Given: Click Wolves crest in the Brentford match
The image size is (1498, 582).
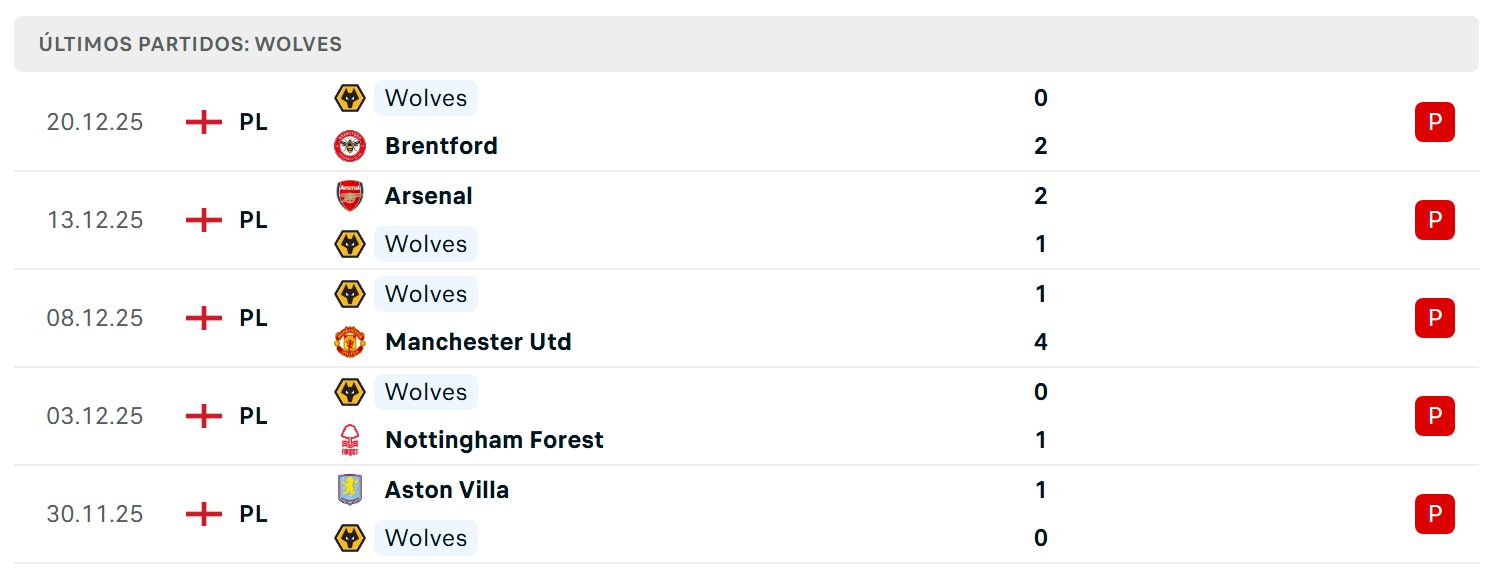Looking at the screenshot, I should 350,98.
